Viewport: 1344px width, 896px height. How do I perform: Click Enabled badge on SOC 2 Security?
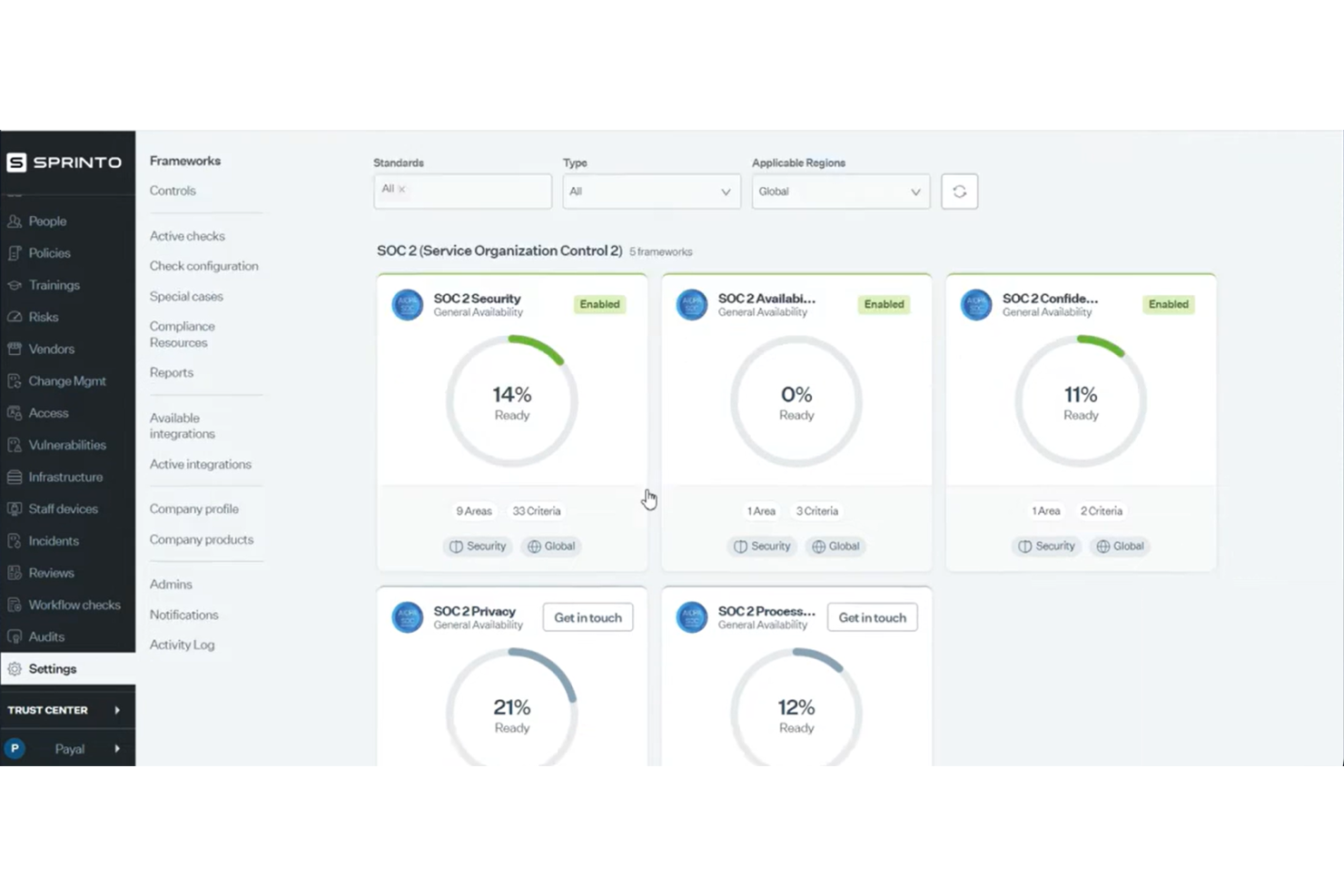pyautogui.click(x=600, y=304)
